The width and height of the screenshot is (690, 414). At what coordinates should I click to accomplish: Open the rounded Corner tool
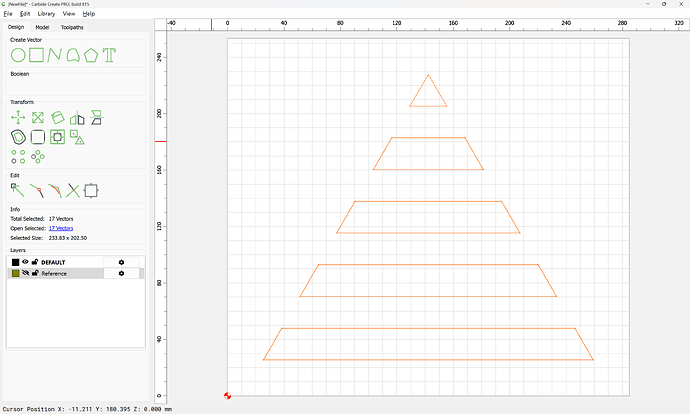38,137
